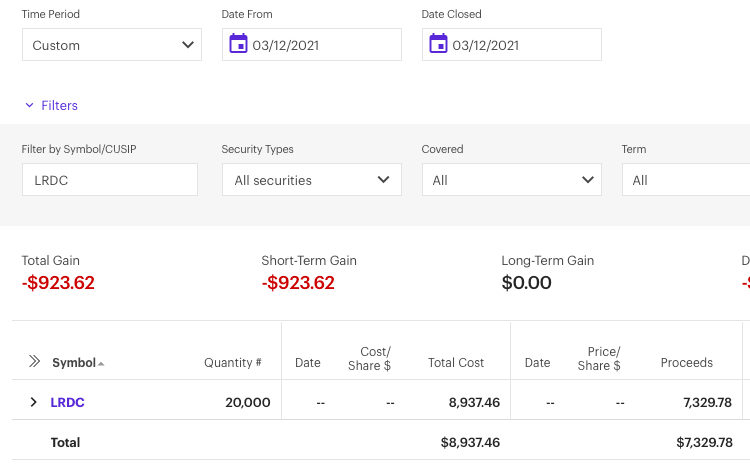Image resolution: width=750 pixels, height=471 pixels.
Task: Click the Price/Share $ column header
Action: point(604,359)
